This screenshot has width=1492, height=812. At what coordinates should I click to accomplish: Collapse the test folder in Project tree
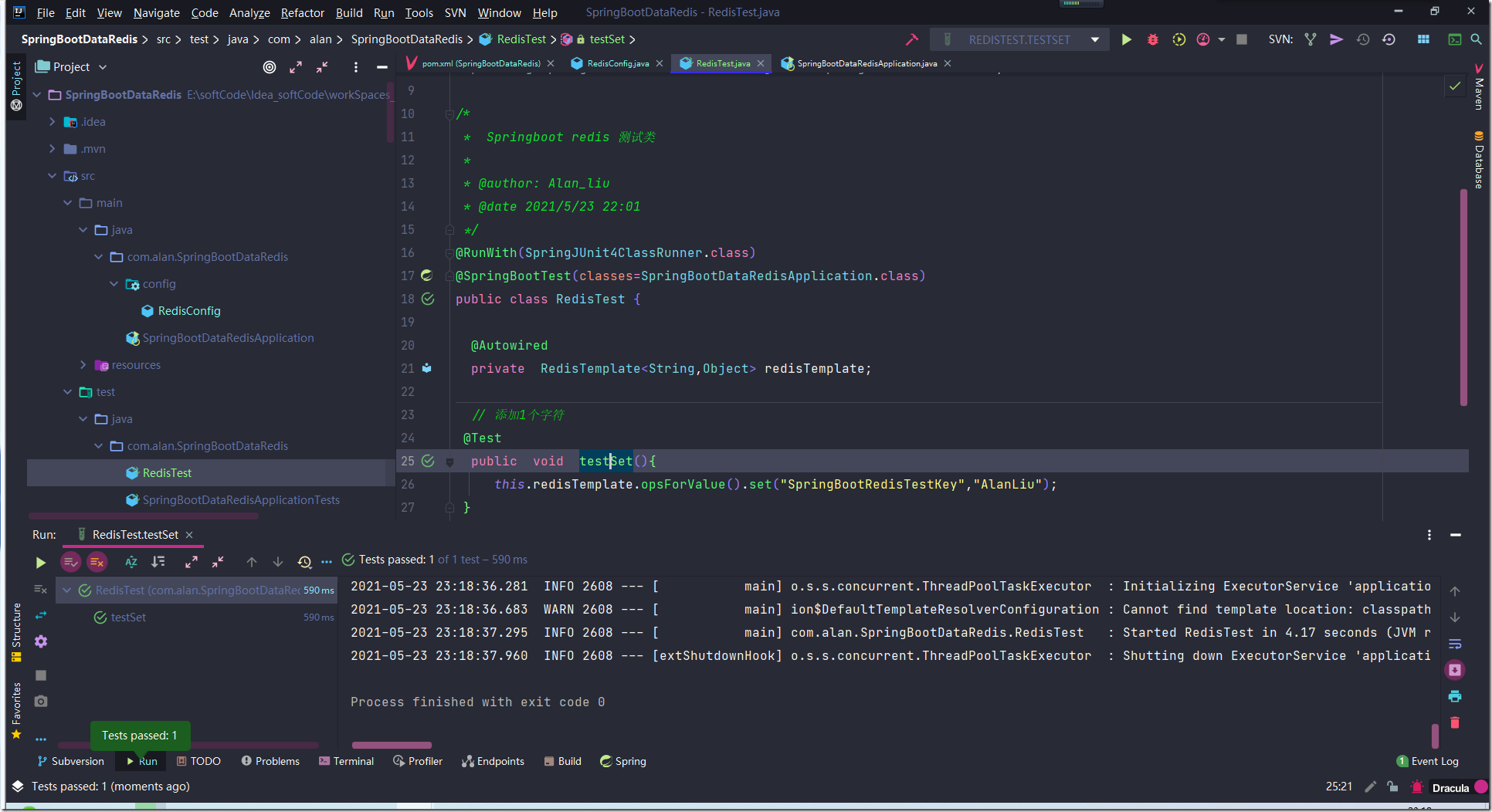(67, 392)
